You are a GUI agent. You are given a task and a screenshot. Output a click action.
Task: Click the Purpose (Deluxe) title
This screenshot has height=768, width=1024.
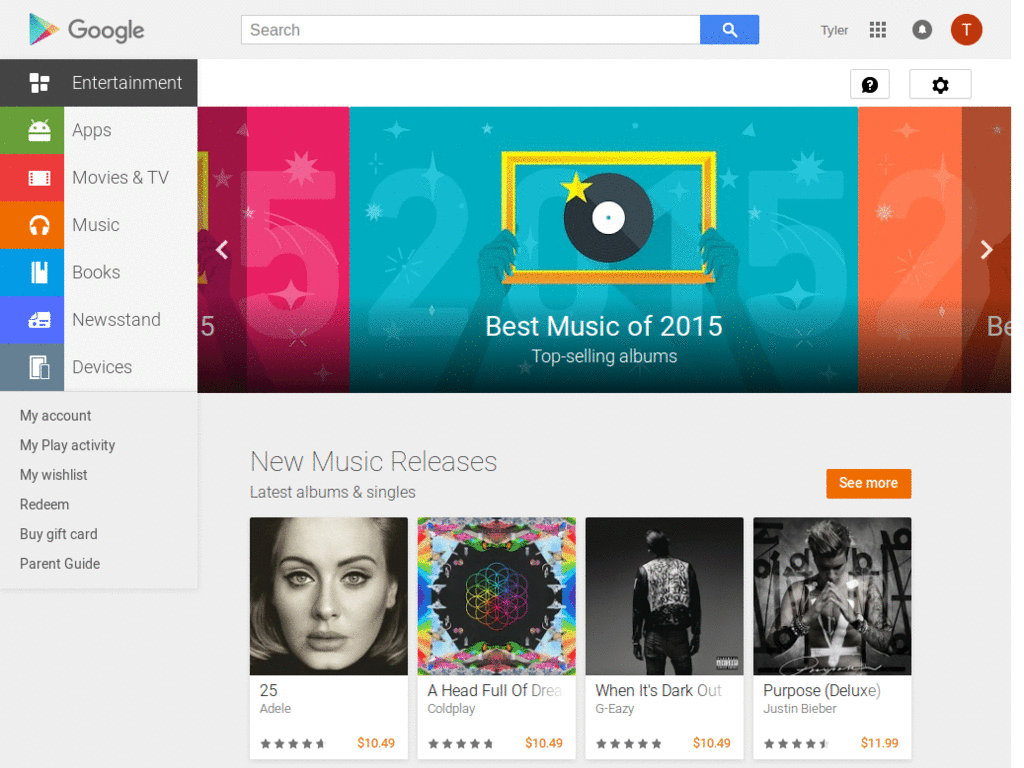pyautogui.click(x=822, y=690)
